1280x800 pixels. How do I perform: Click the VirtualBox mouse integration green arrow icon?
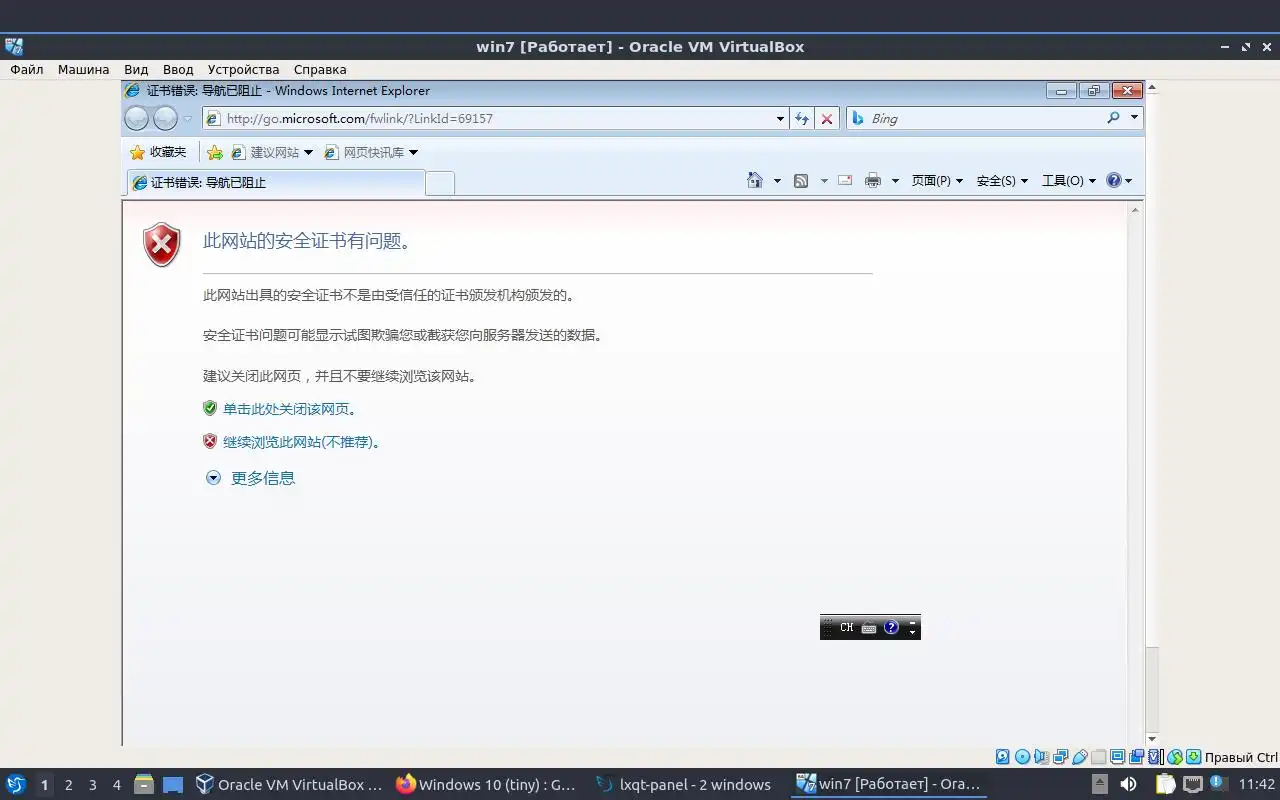tap(1175, 757)
